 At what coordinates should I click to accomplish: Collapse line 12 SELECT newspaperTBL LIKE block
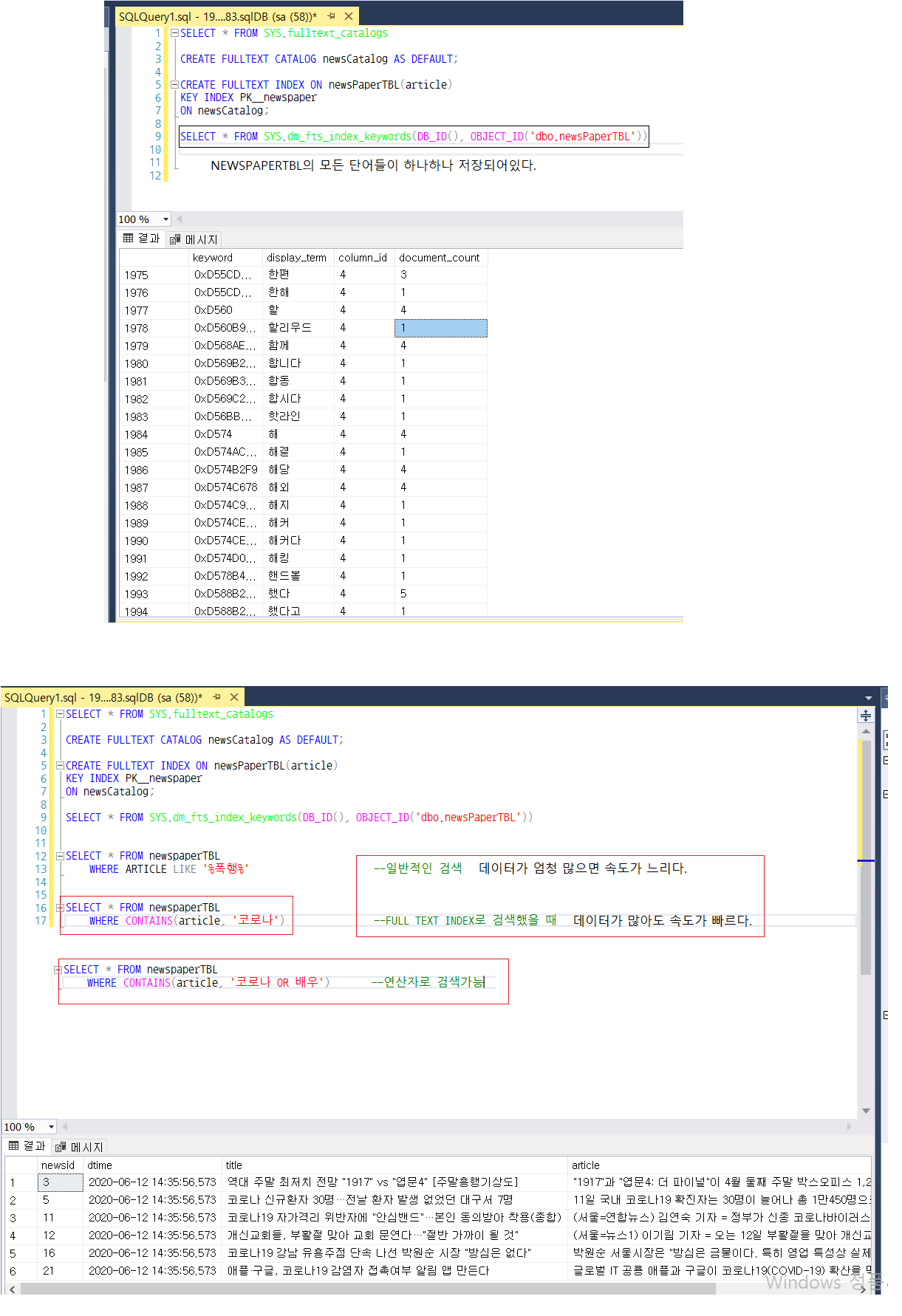click(61, 856)
